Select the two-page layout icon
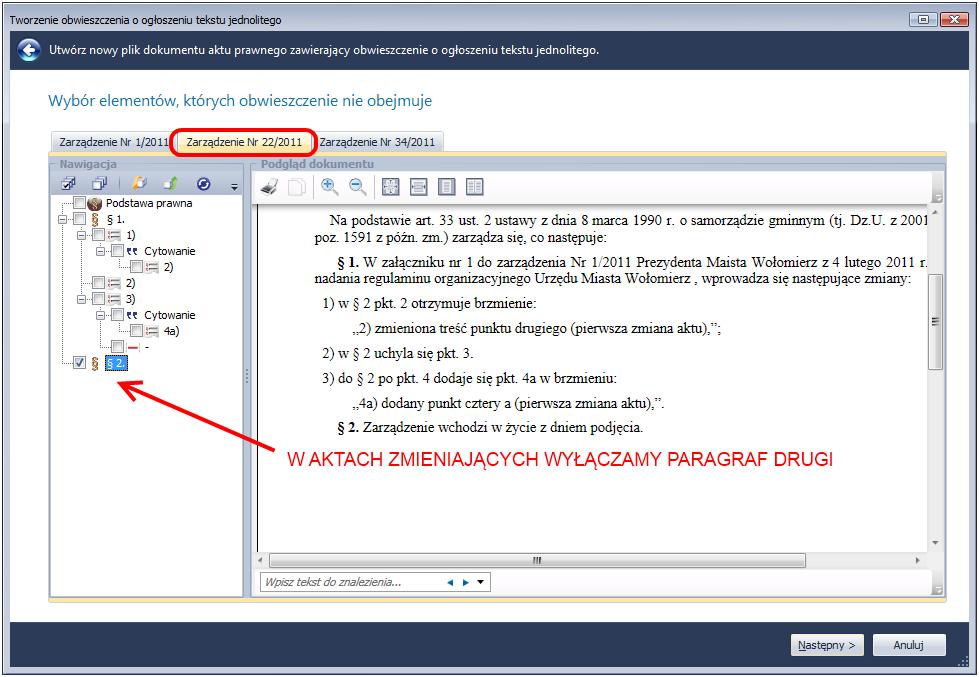The height and width of the screenshot is (677, 979). tap(475, 187)
